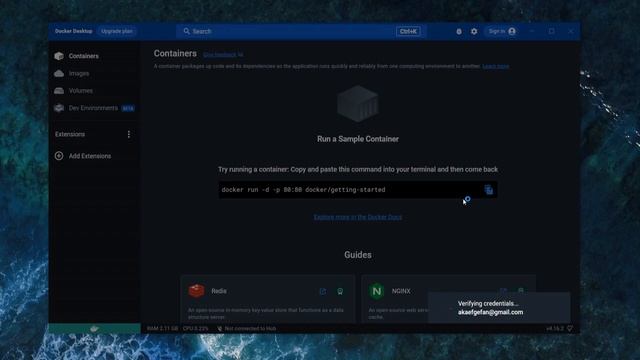Click the feedback icon beside version
The image size is (640, 360).
[570, 329]
